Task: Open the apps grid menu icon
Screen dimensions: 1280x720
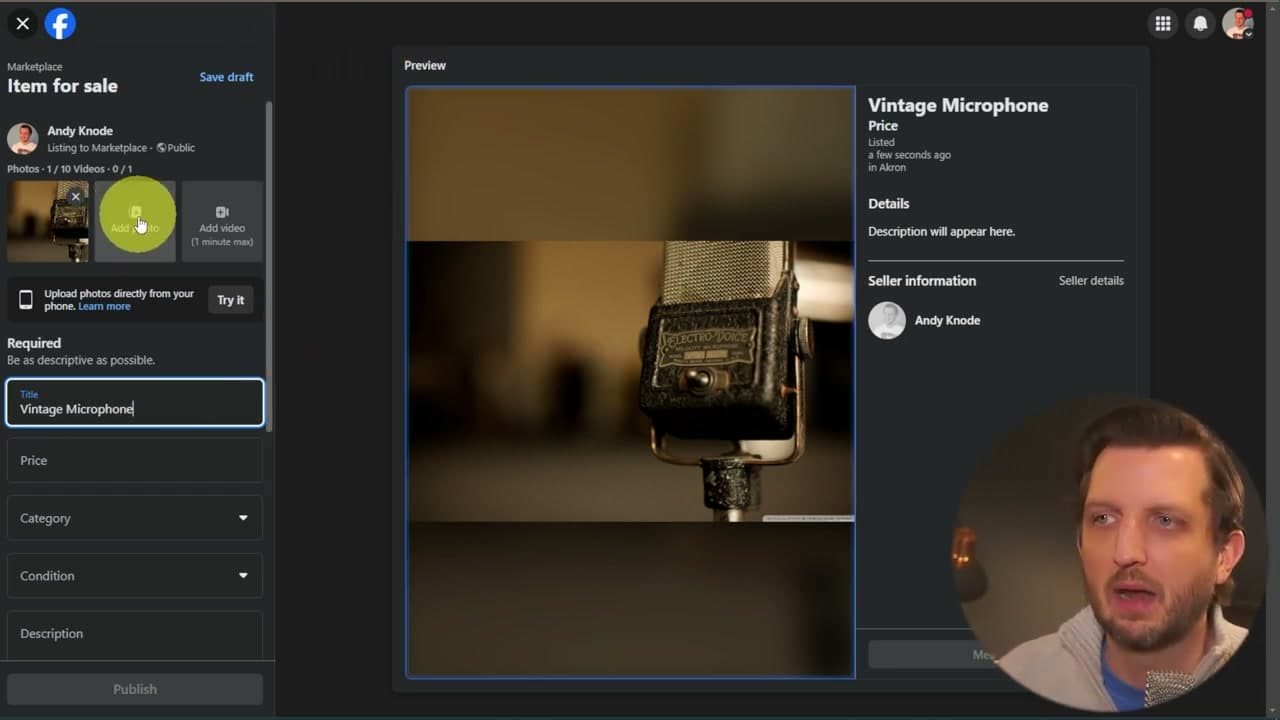Action: pyautogui.click(x=1163, y=24)
